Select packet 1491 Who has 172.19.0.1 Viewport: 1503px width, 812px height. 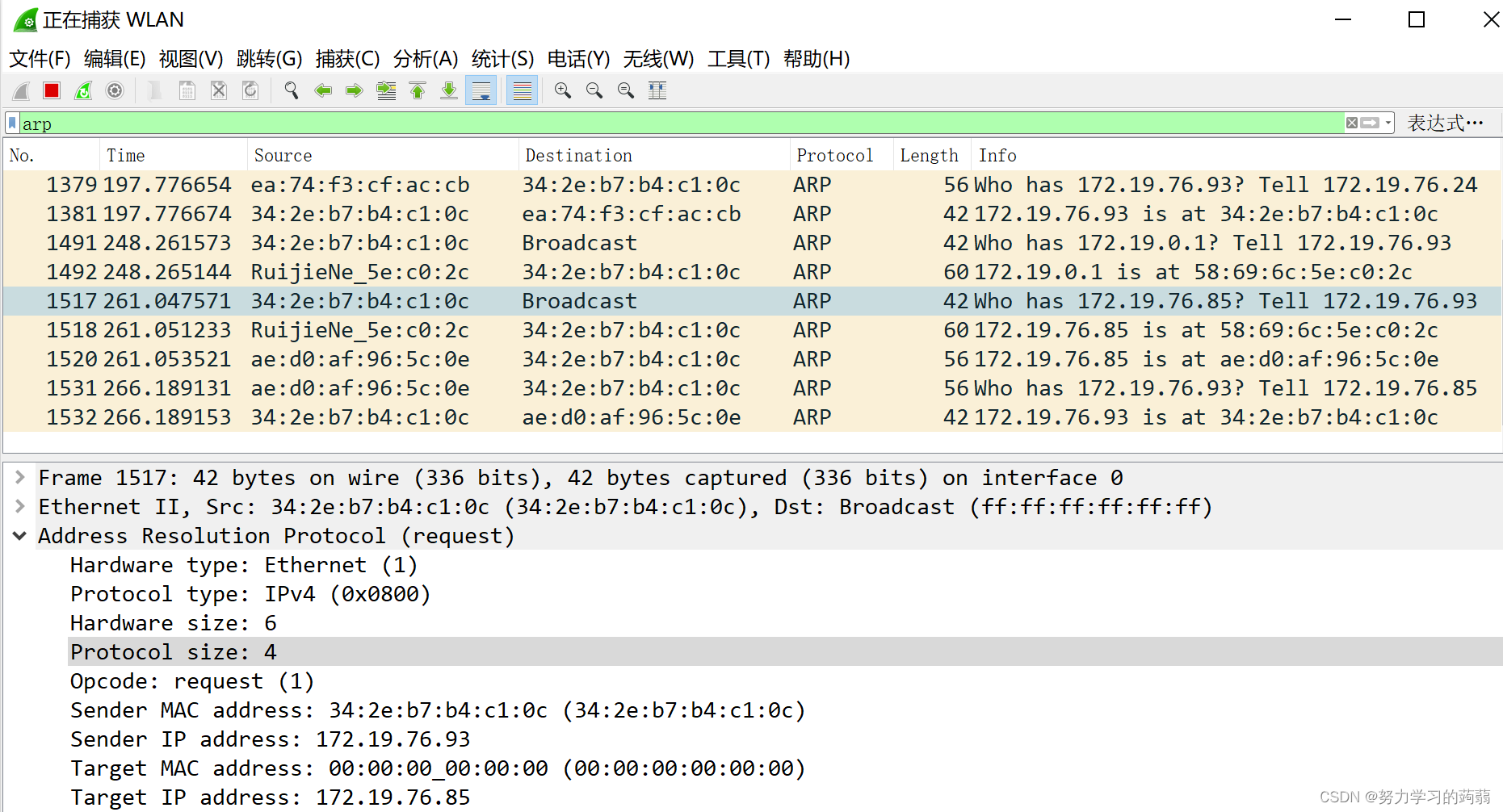[751, 243]
